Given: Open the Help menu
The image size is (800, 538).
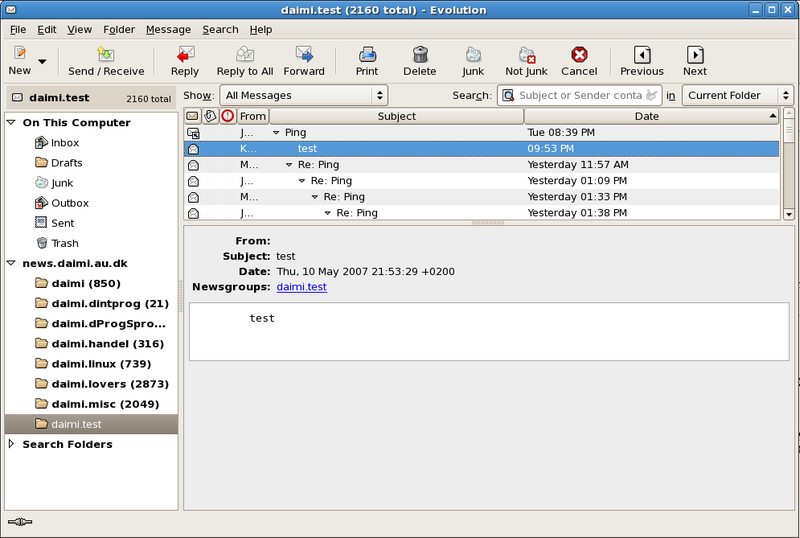Looking at the screenshot, I should [x=261, y=30].
